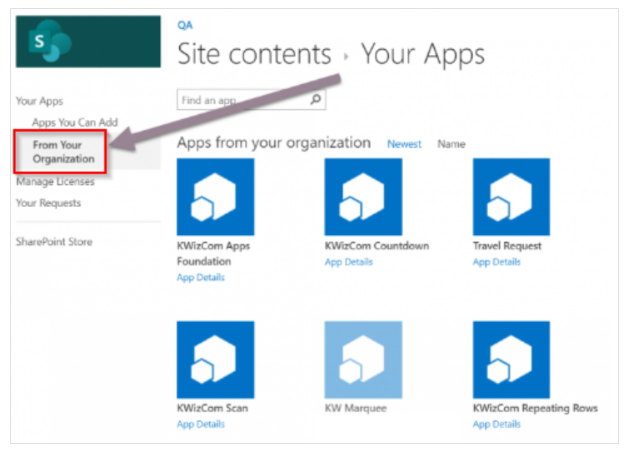
Task: Open App Details for KWizCom Apps Foundation
Action: coord(200,277)
